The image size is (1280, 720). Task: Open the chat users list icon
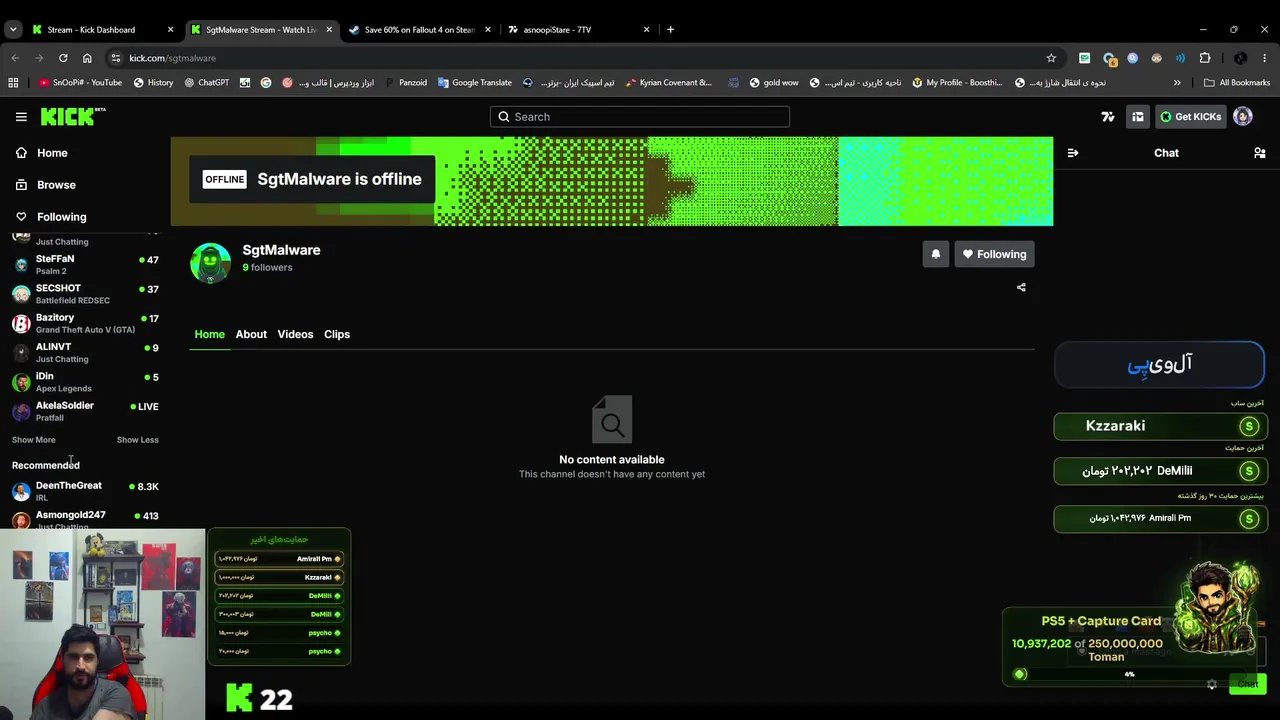click(x=1260, y=153)
